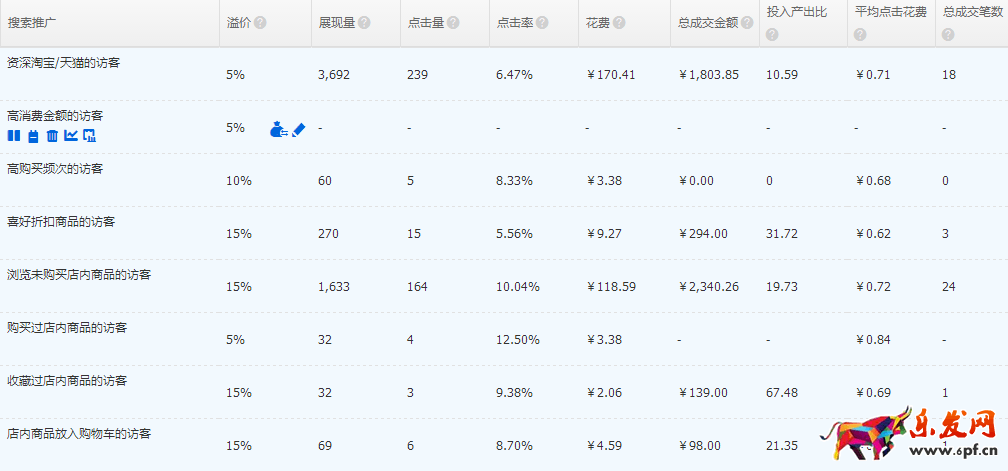Click the help icon under 总成交笔数
Viewport: 1008px width, 471px height.
pos(948,35)
